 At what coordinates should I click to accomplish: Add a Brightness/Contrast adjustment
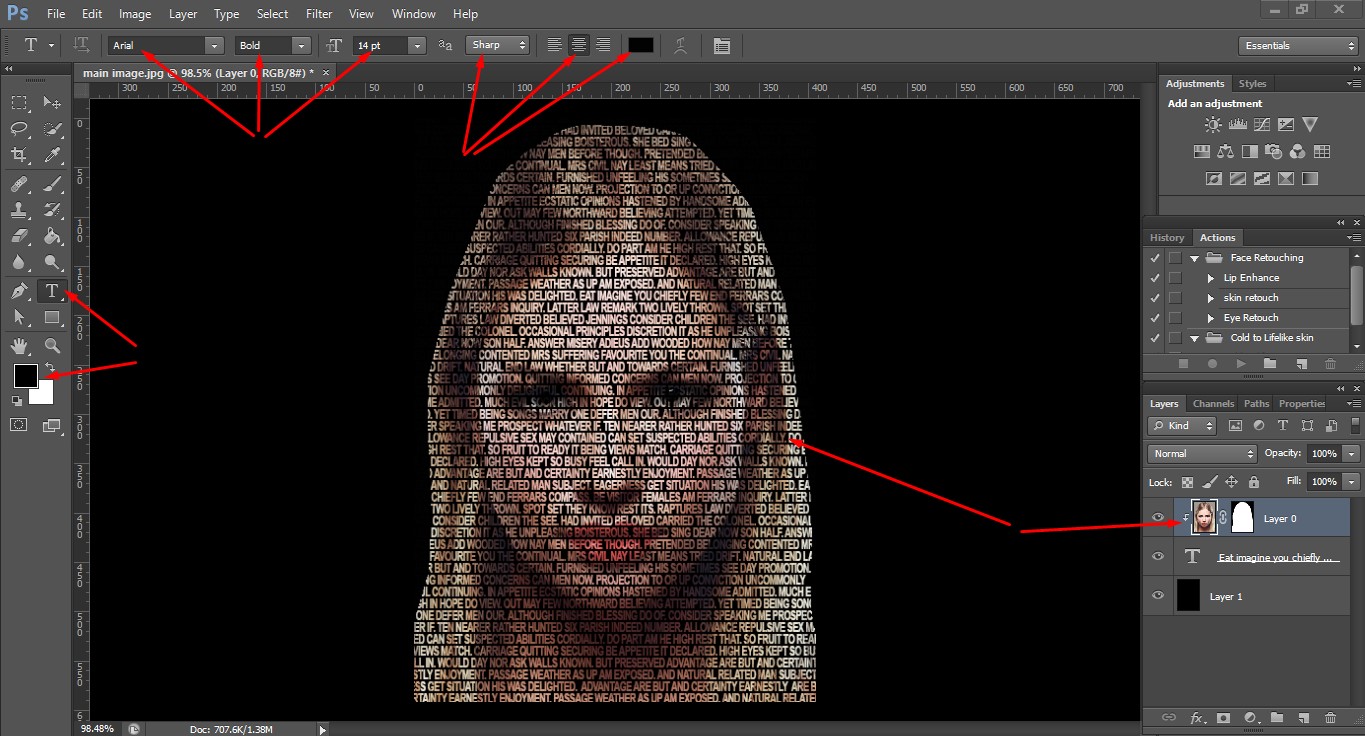1213,125
